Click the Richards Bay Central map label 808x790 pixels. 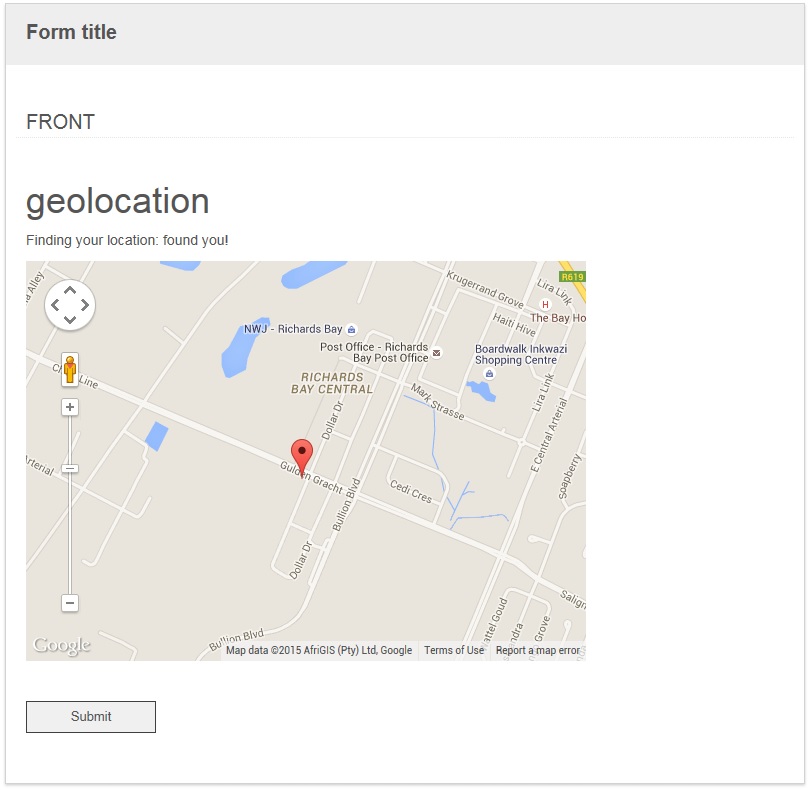332,383
